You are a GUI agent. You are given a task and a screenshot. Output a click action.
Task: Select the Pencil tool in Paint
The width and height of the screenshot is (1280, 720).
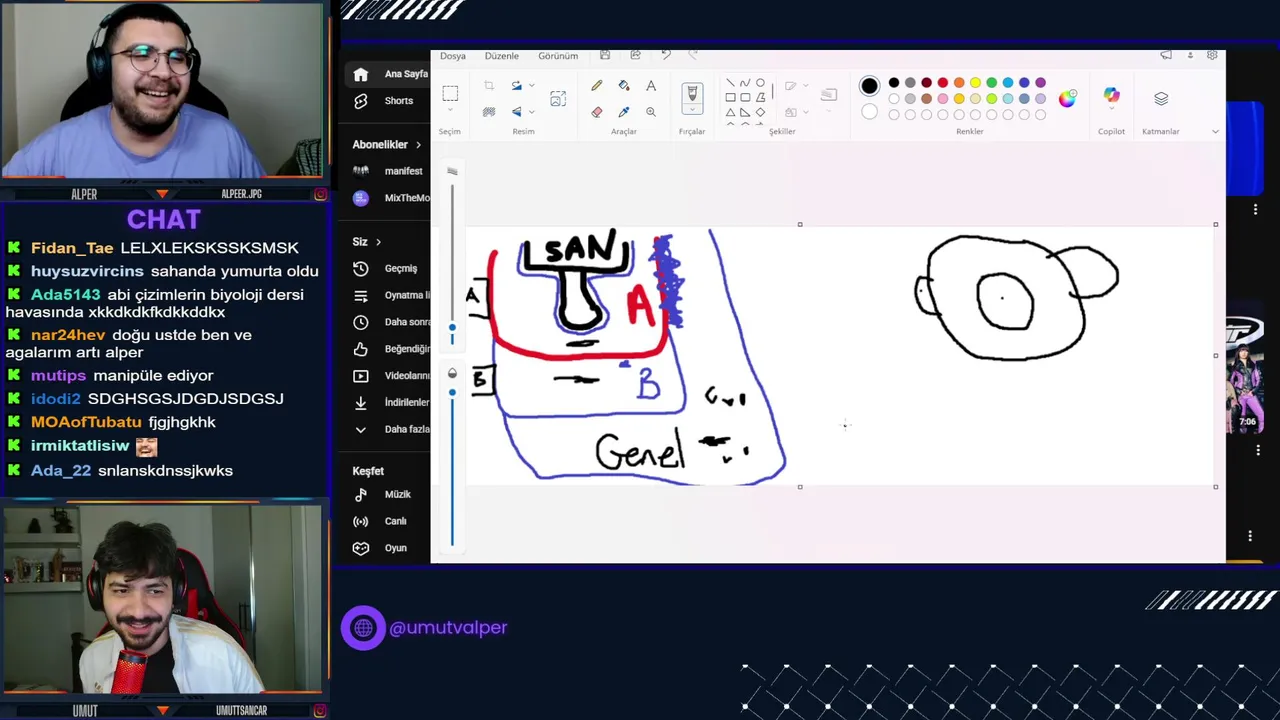pos(597,85)
